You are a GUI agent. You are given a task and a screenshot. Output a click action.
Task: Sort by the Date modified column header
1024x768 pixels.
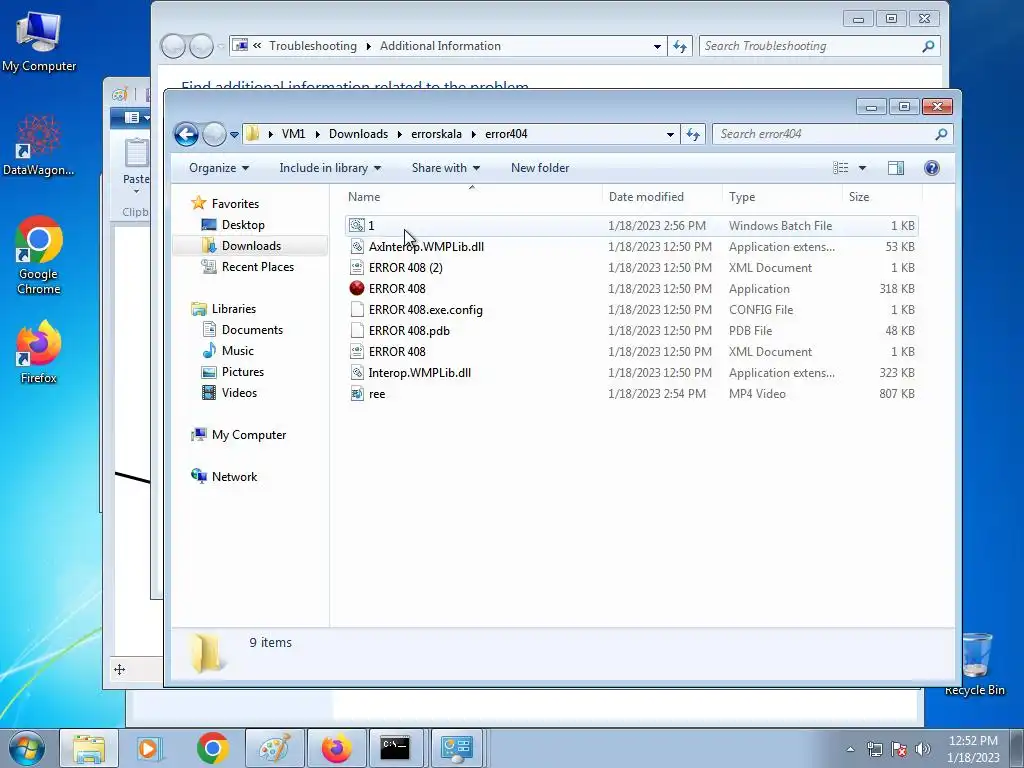coord(662,197)
